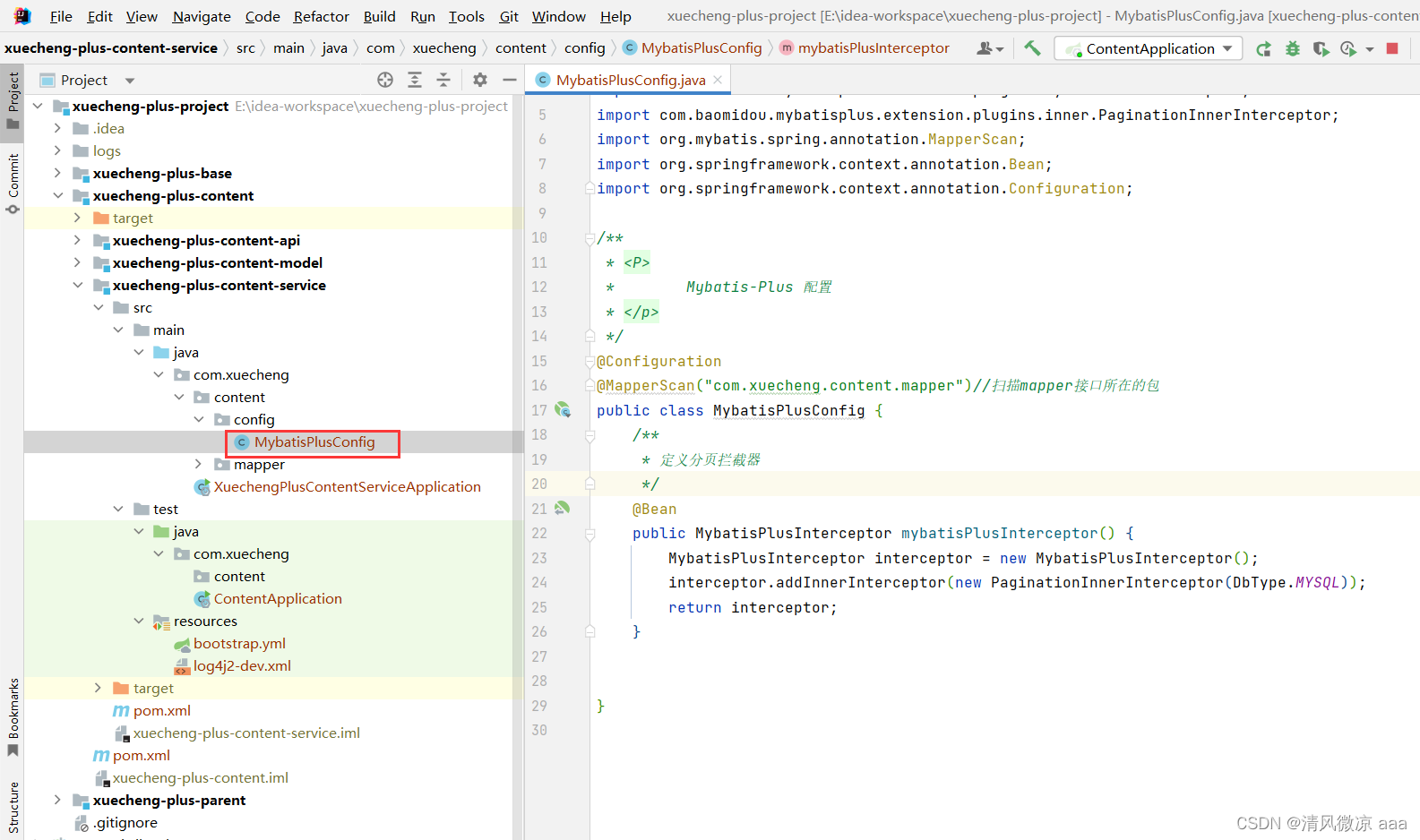Select ContentApplication test class
This screenshot has height=840, width=1420.
278,598
